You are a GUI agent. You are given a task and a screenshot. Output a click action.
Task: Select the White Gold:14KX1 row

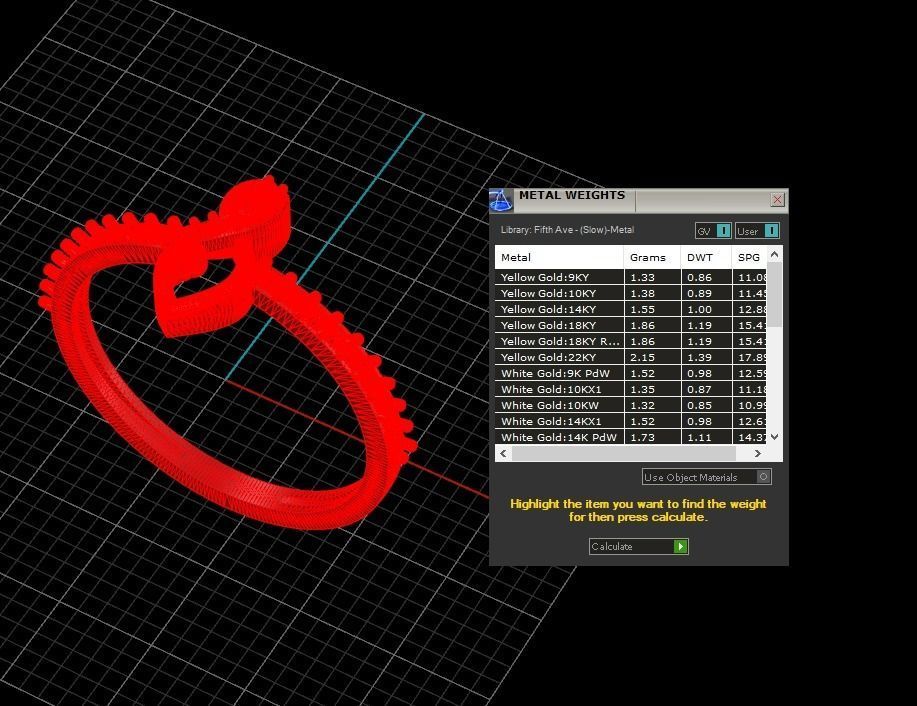(630, 421)
